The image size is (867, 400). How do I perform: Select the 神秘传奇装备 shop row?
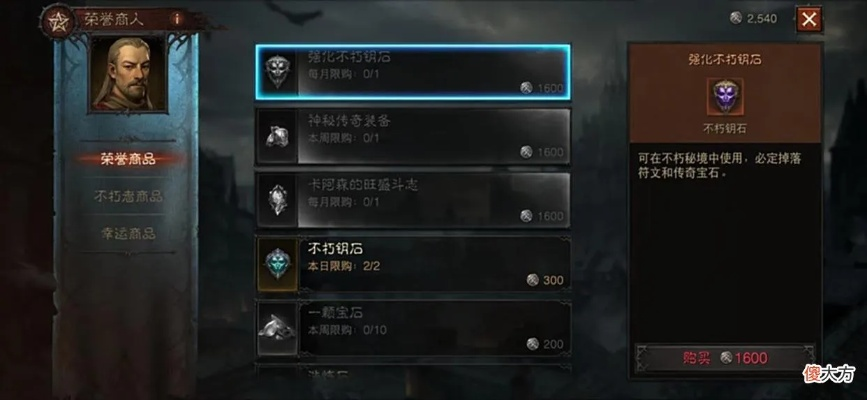coord(413,136)
